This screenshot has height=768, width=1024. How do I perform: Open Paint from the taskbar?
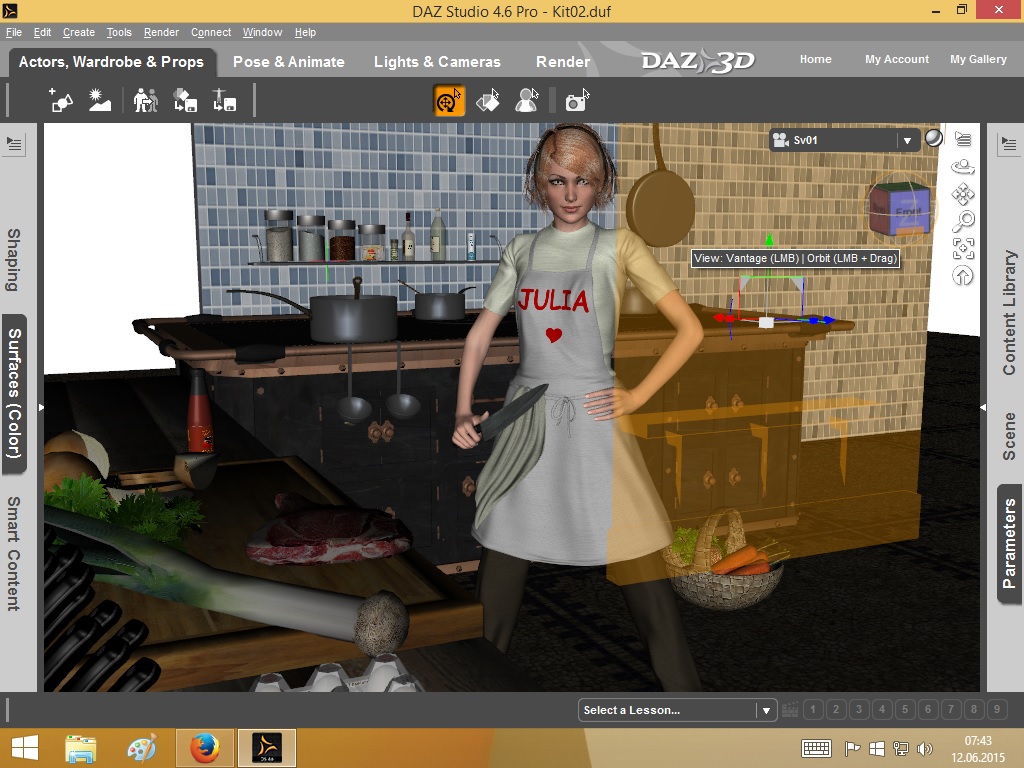142,748
